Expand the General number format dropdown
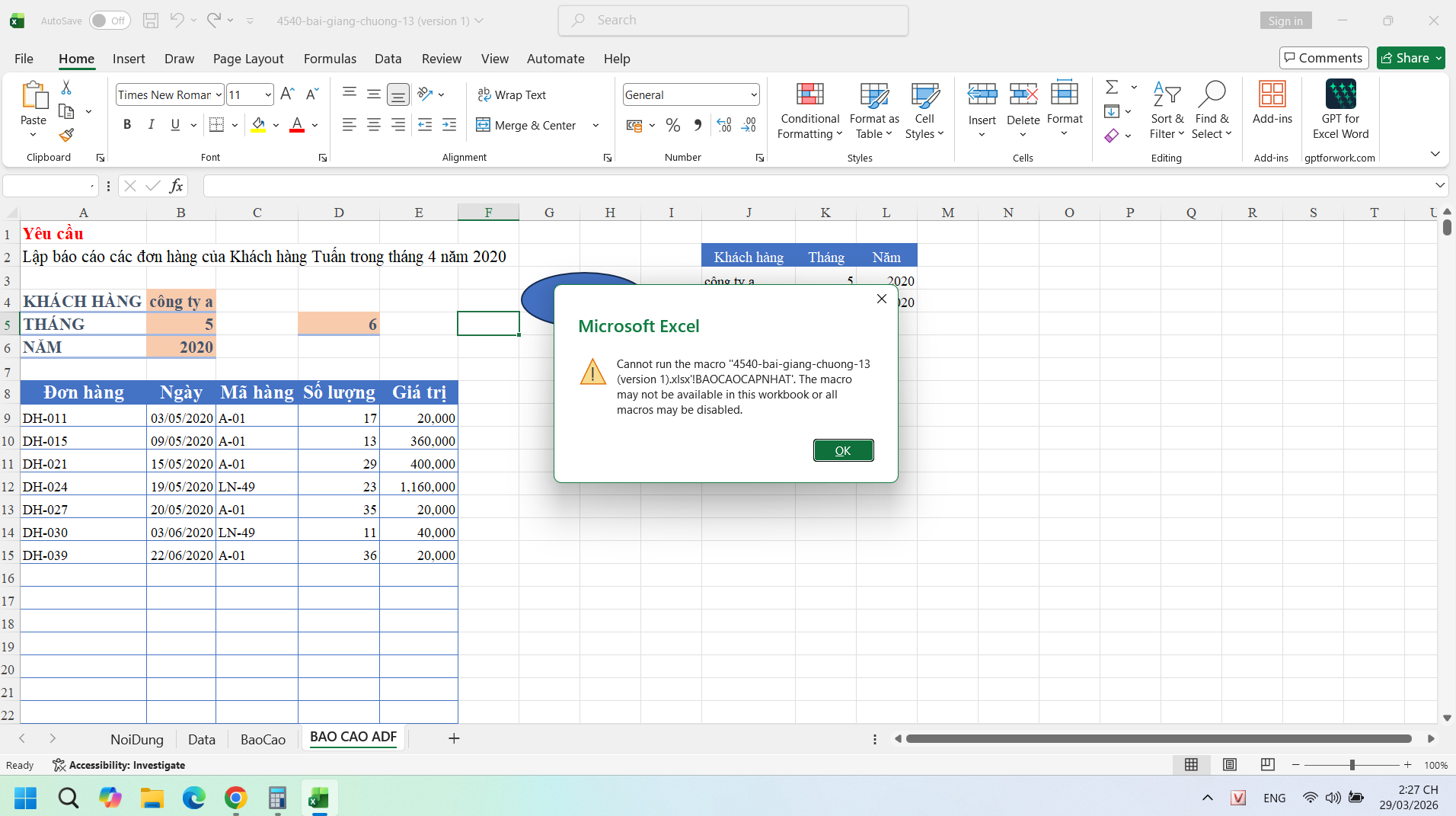 pos(753,94)
